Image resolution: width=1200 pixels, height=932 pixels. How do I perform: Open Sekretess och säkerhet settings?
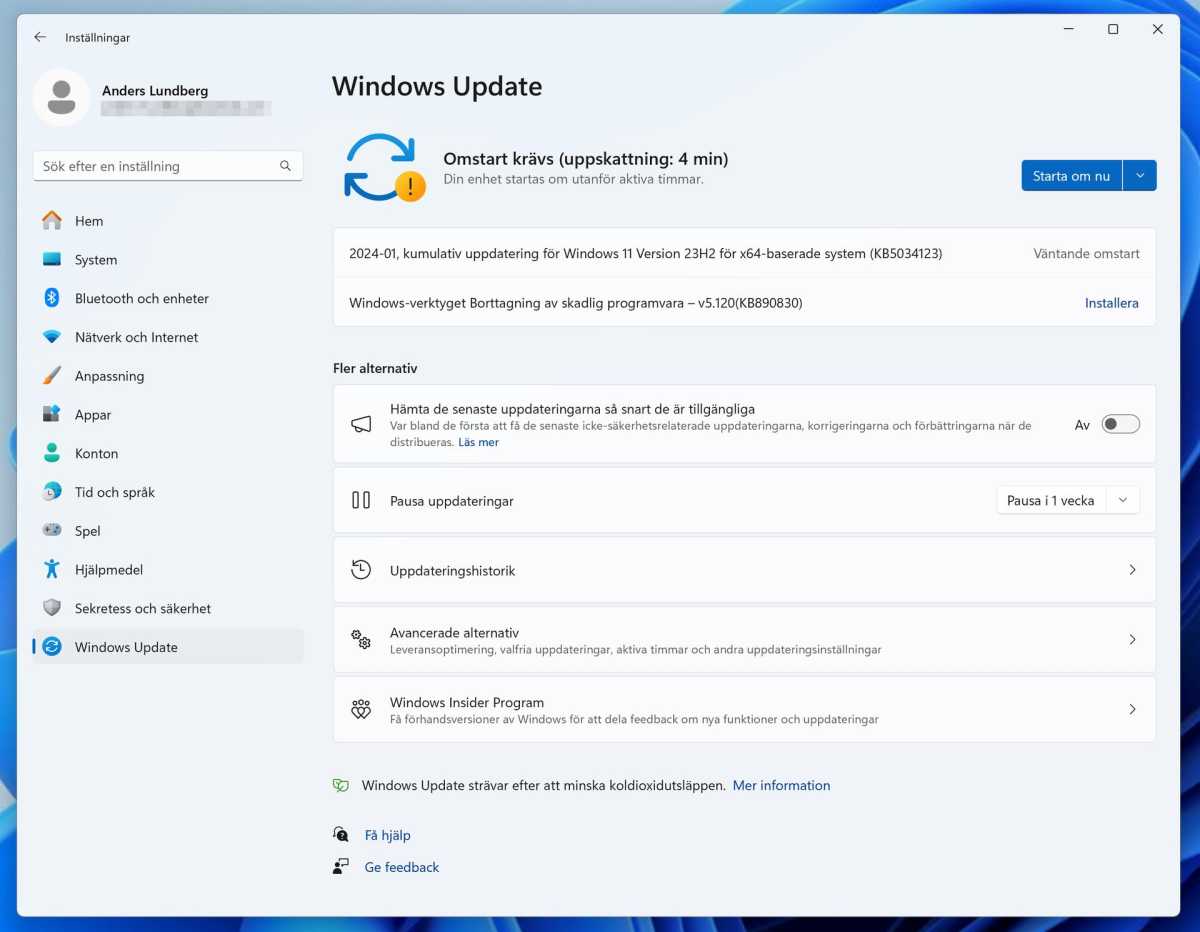pyautogui.click(x=168, y=608)
